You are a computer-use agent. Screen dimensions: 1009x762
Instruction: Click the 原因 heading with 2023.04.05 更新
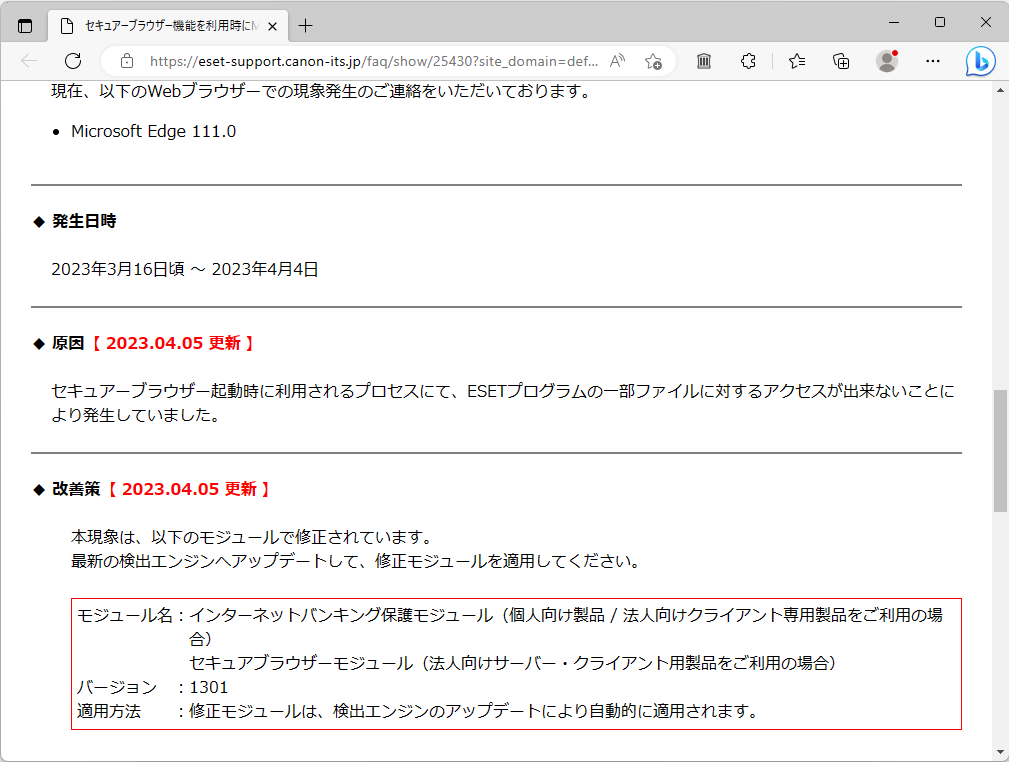tap(153, 343)
